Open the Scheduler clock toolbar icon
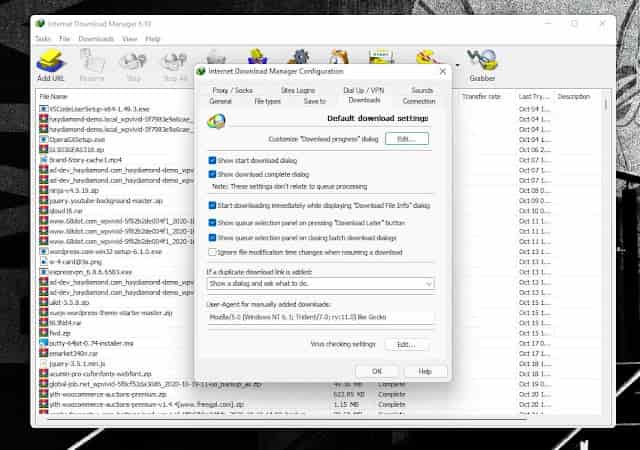 click(340, 56)
